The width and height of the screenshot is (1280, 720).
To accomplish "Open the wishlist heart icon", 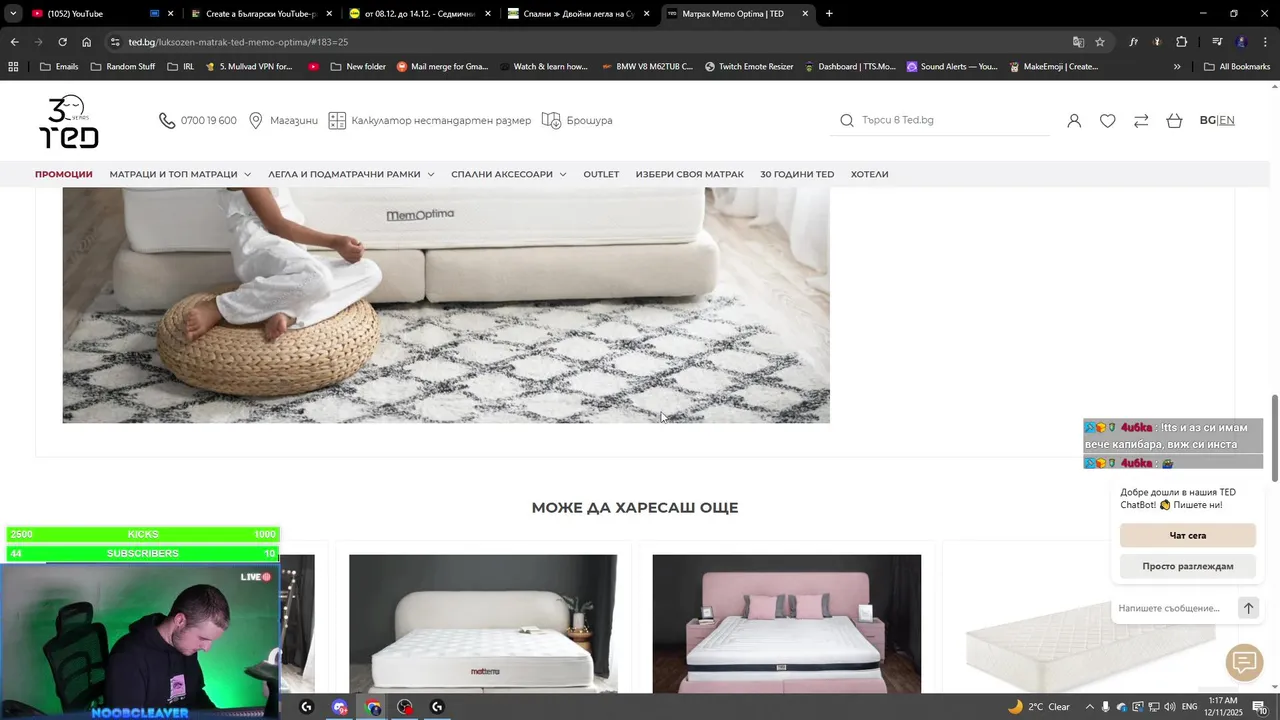I will pos(1108,121).
